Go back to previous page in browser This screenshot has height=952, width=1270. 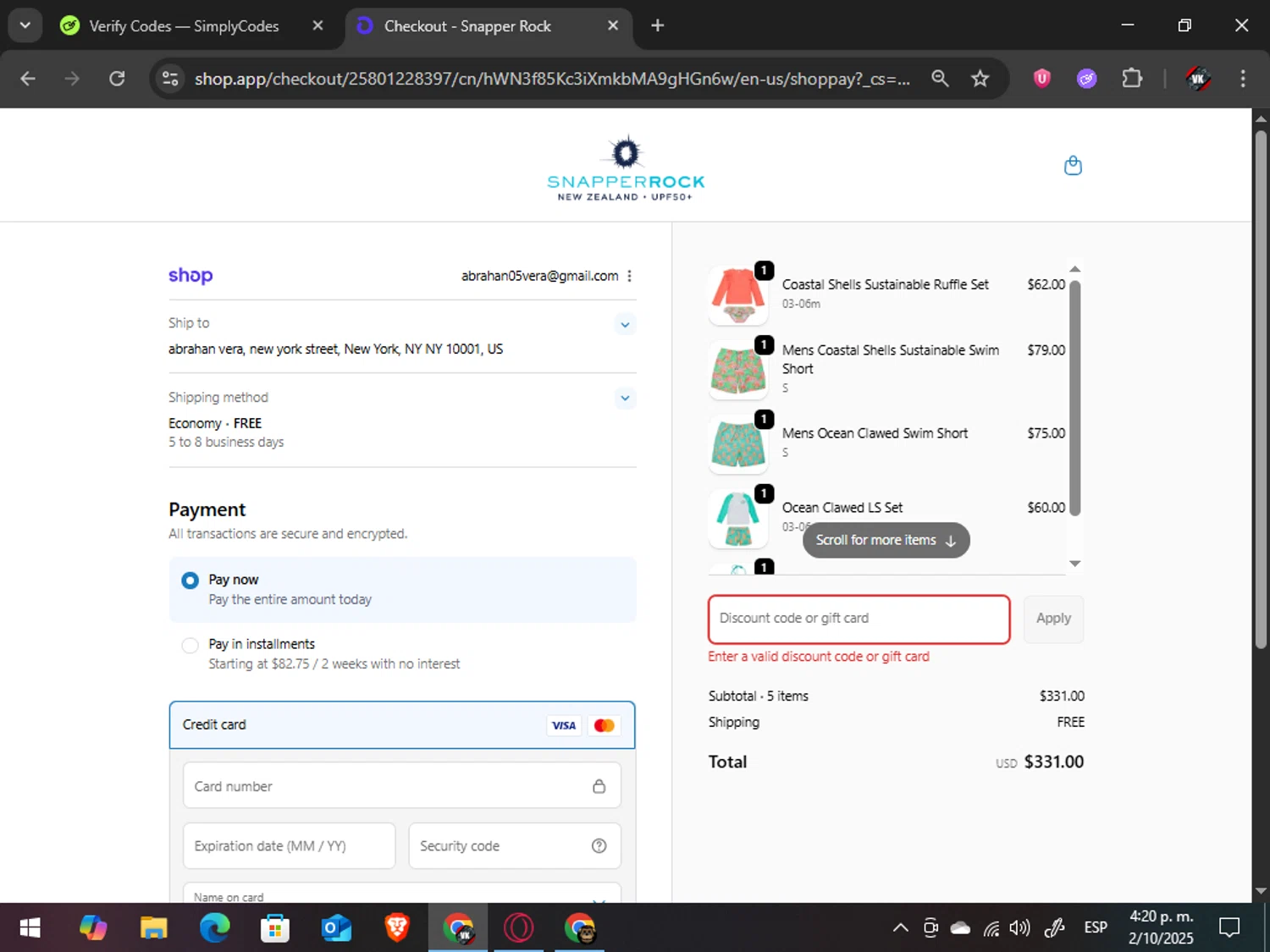(28, 79)
